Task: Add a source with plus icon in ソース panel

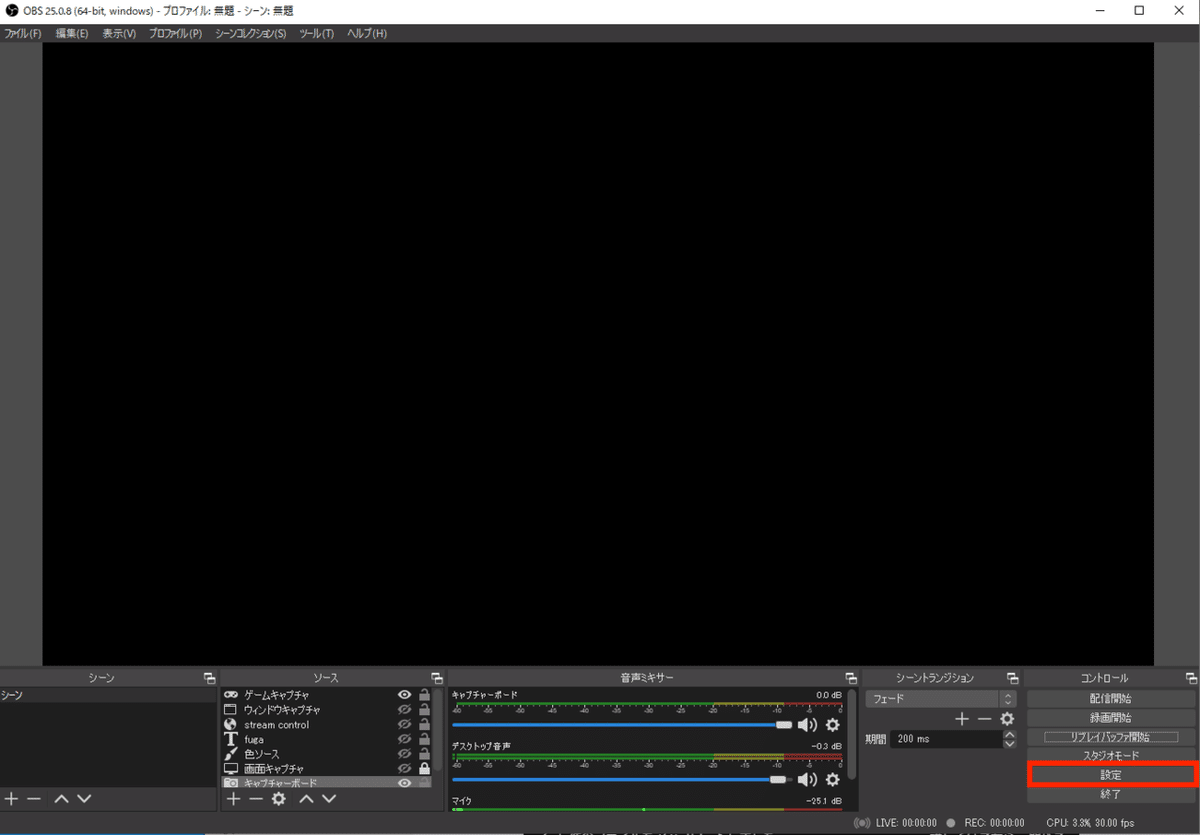Action: [233, 799]
